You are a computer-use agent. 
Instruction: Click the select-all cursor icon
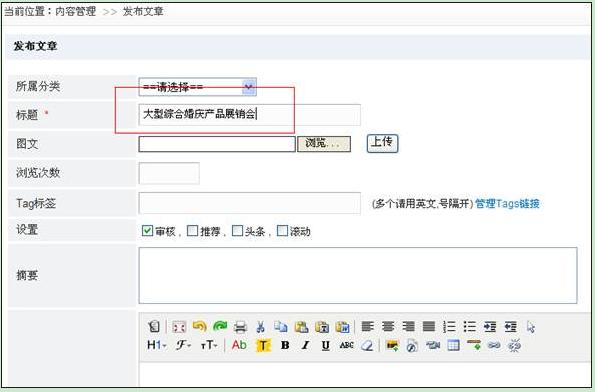point(530,327)
